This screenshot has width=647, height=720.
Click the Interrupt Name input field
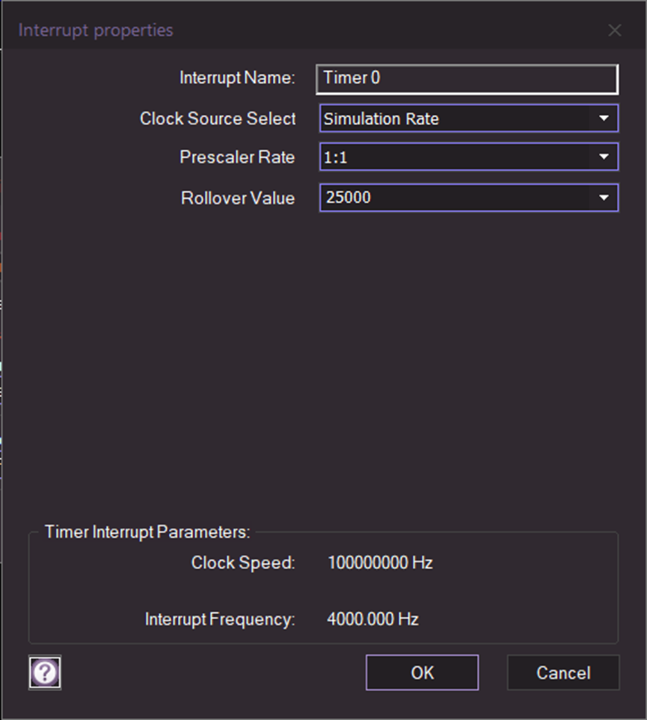tap(467, 79)
